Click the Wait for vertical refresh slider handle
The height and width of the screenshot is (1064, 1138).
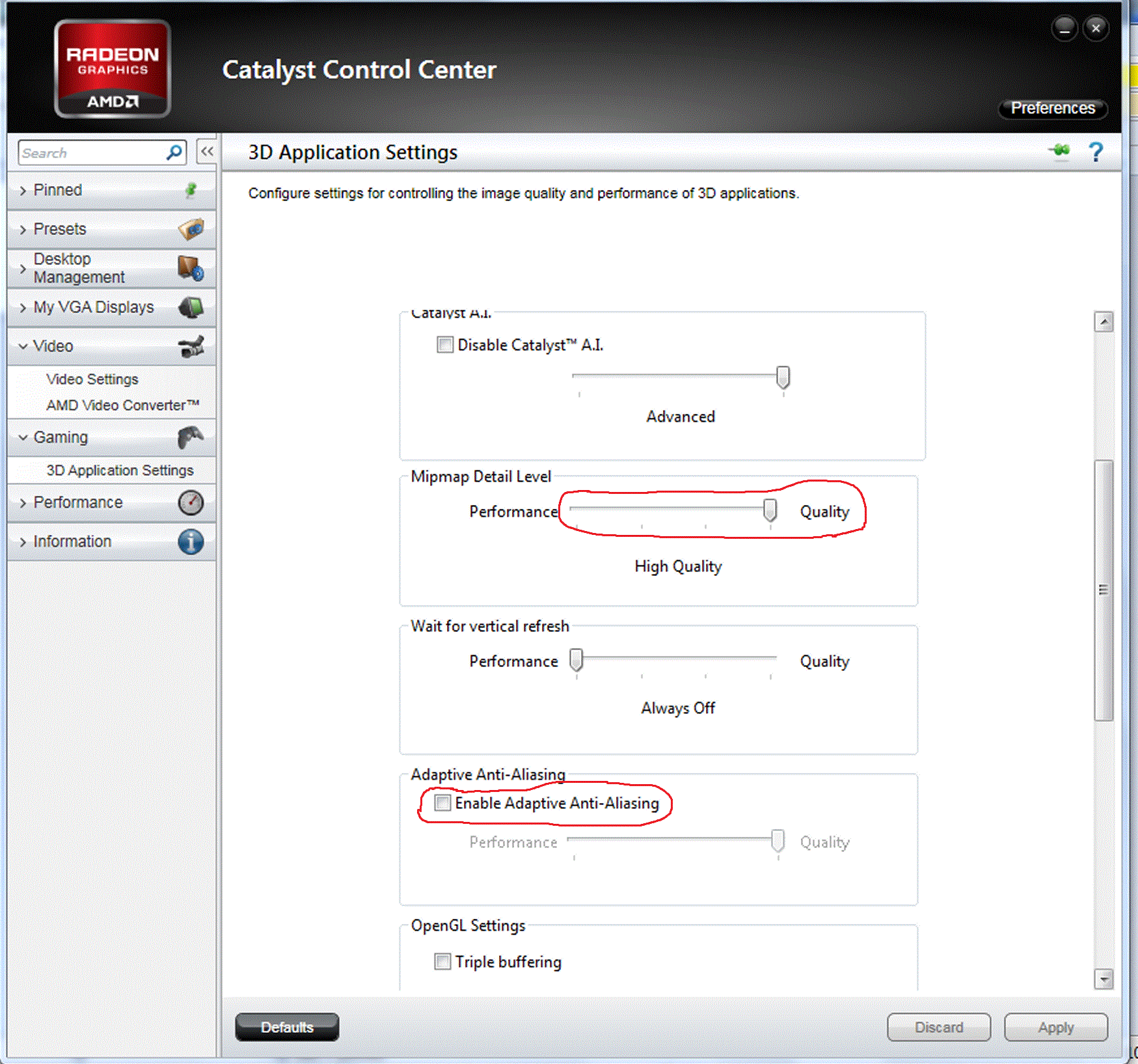click(x=576, y=660)
